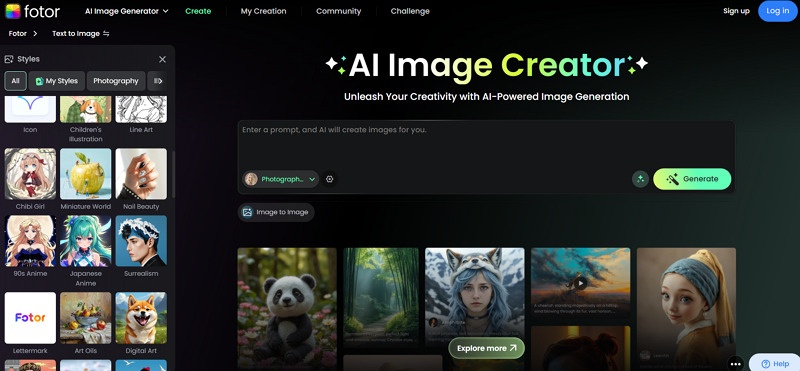Switch to the Create tab

(x=198, y=11)
